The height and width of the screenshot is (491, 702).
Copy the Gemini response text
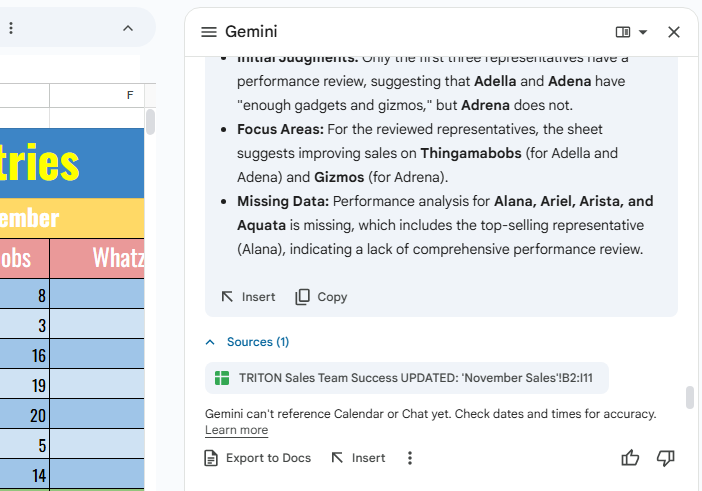(x=321, y=297)
